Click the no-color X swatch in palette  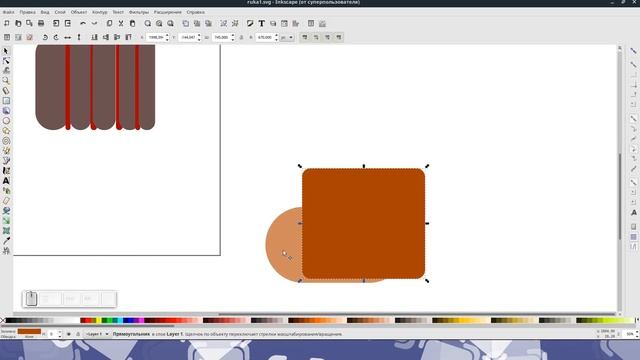(3, 320)
